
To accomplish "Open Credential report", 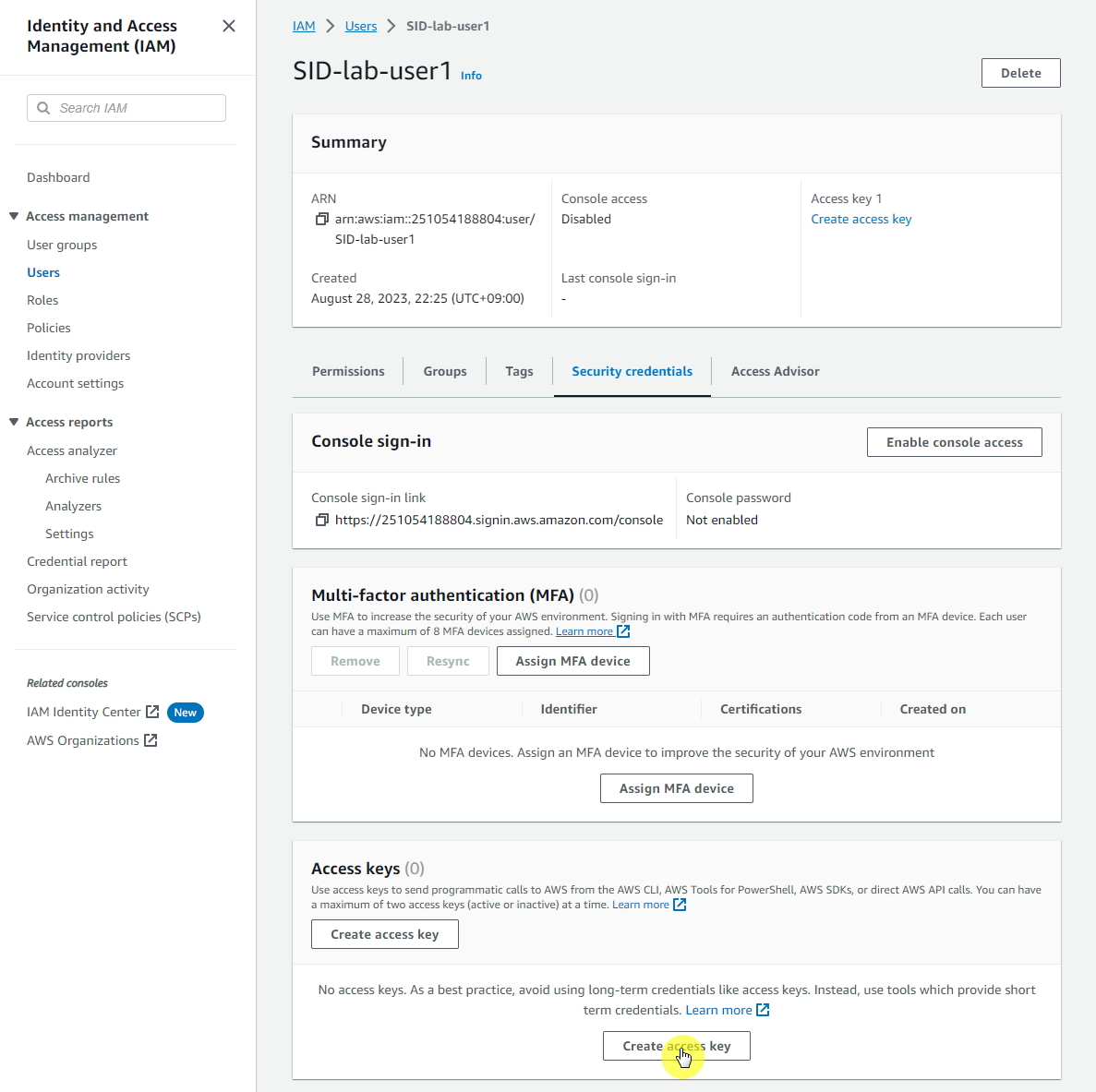I will 77,562.
